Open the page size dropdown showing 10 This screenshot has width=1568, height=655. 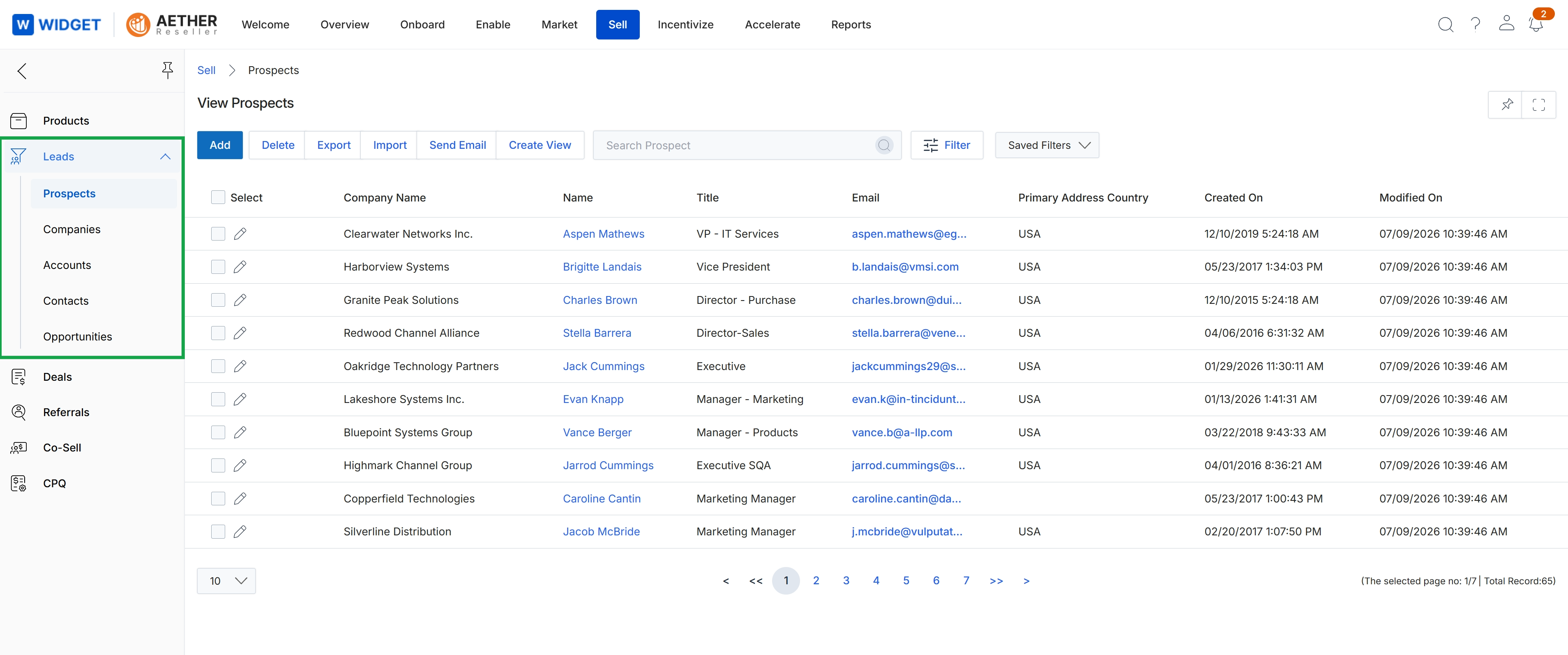226,581
